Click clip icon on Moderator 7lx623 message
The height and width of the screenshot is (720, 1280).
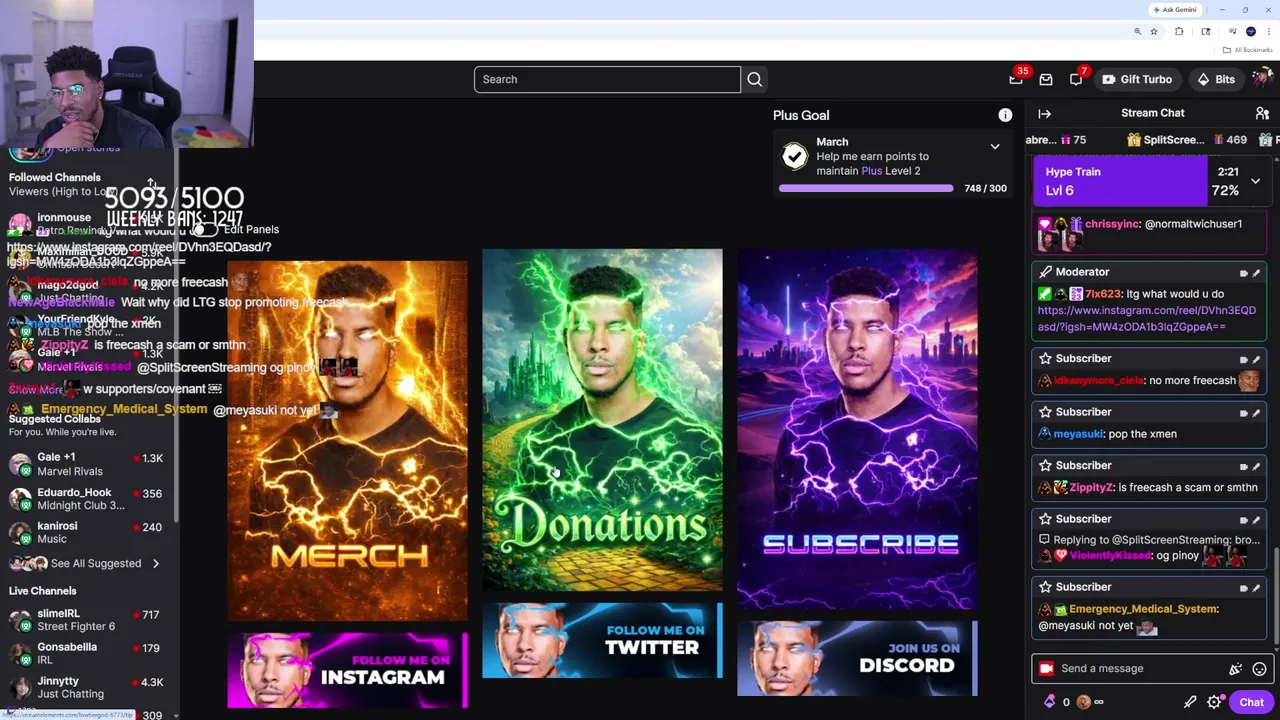coord(1244,273)
